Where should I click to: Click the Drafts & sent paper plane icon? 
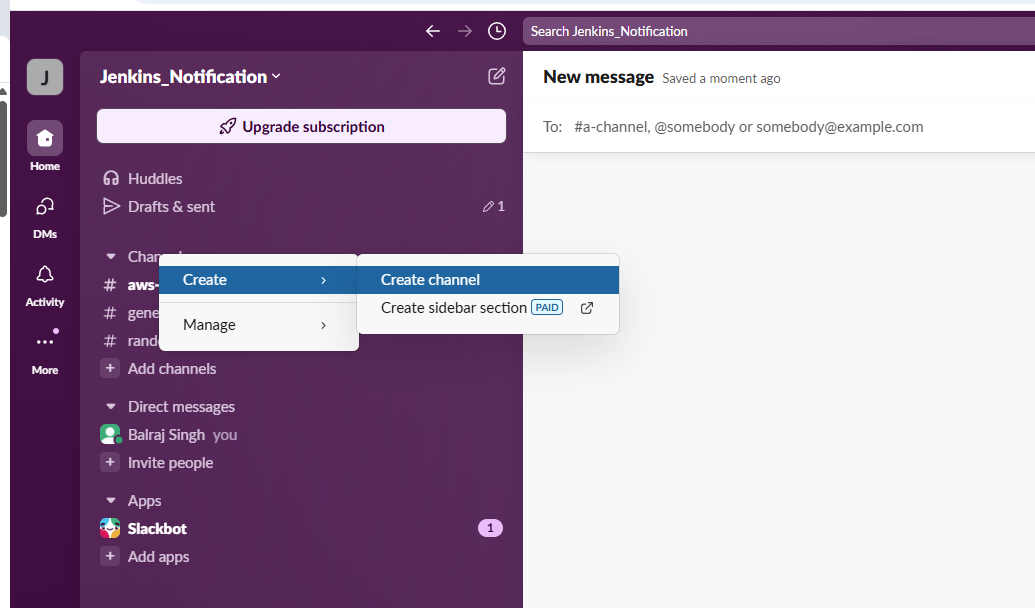pyautogui.click(x=111, y=207)
